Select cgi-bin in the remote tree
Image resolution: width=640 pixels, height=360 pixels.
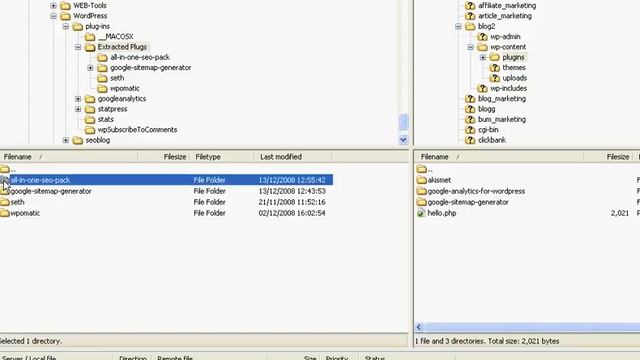pos(488,130)
